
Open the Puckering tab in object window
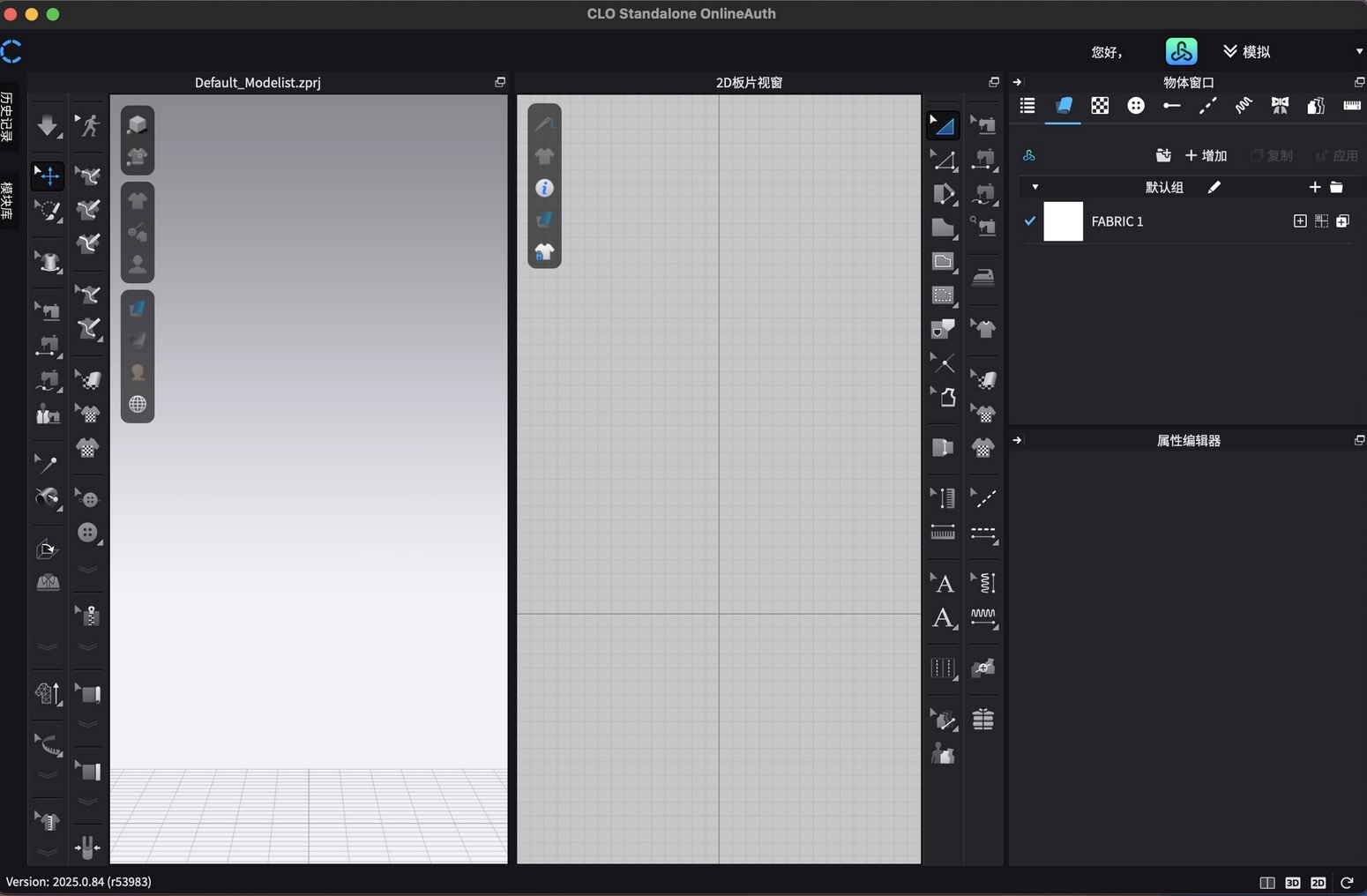1244,106
